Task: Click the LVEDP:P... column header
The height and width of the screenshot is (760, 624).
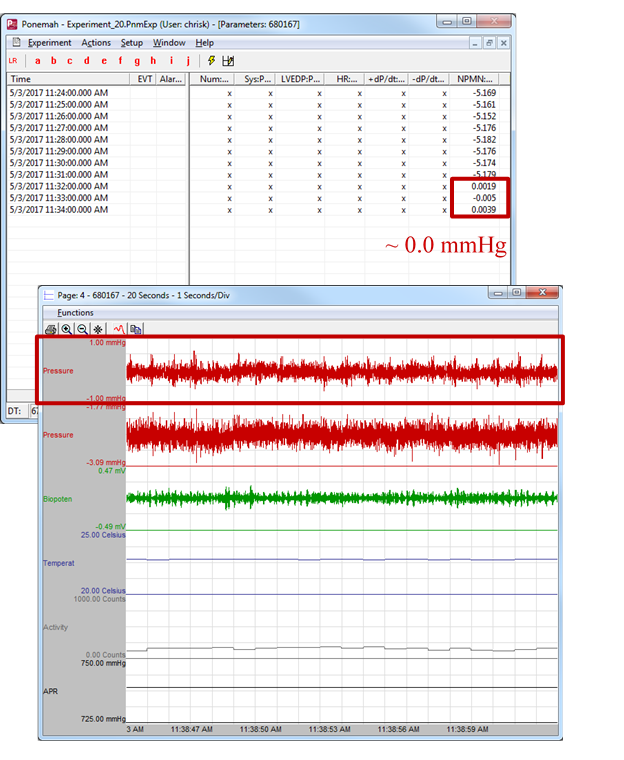Action: (300, 79)
